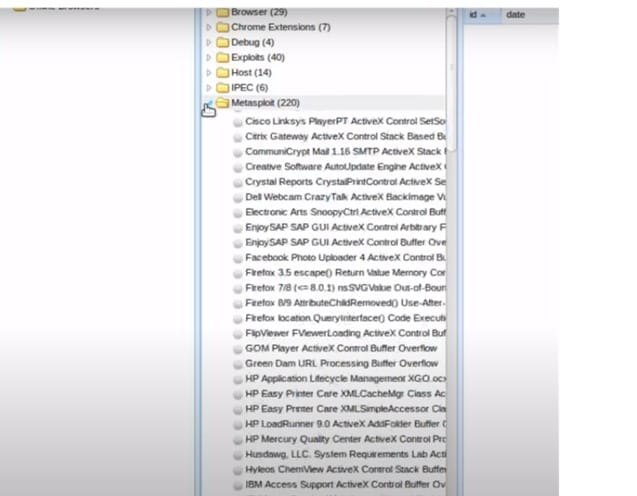Click the Browser folder icon

(222, 12)
